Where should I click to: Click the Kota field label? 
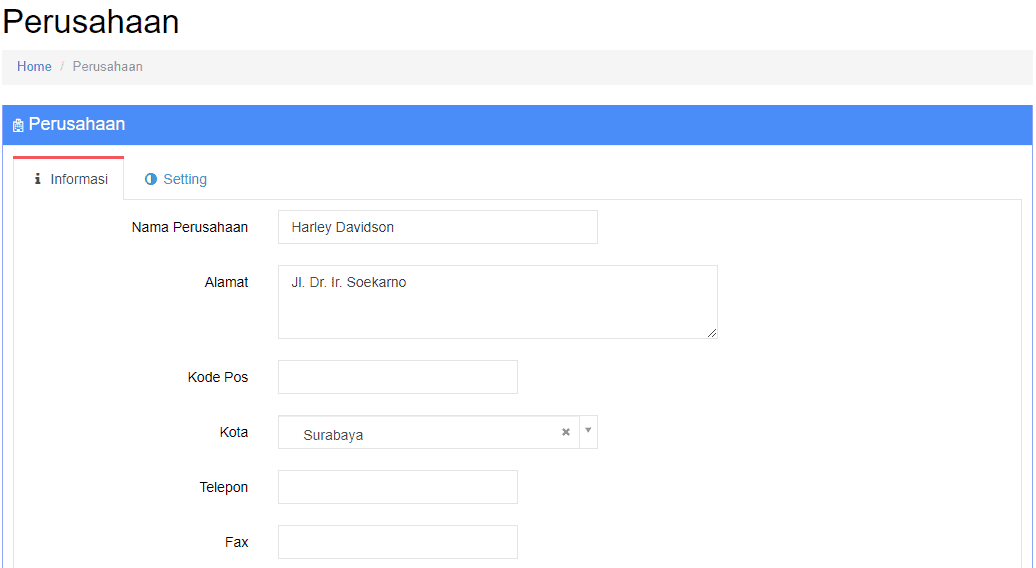(234, 432)
